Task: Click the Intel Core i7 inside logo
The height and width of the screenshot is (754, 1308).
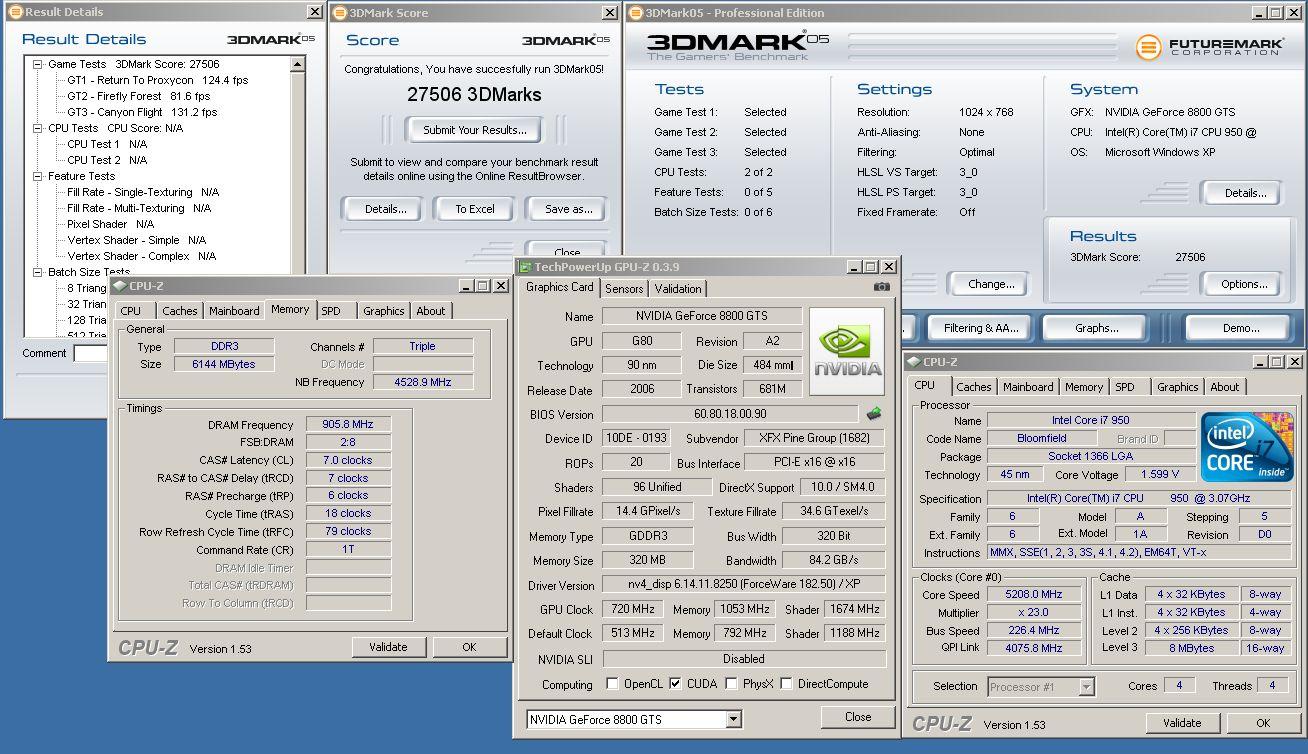Action: [x=1247, y=446]
